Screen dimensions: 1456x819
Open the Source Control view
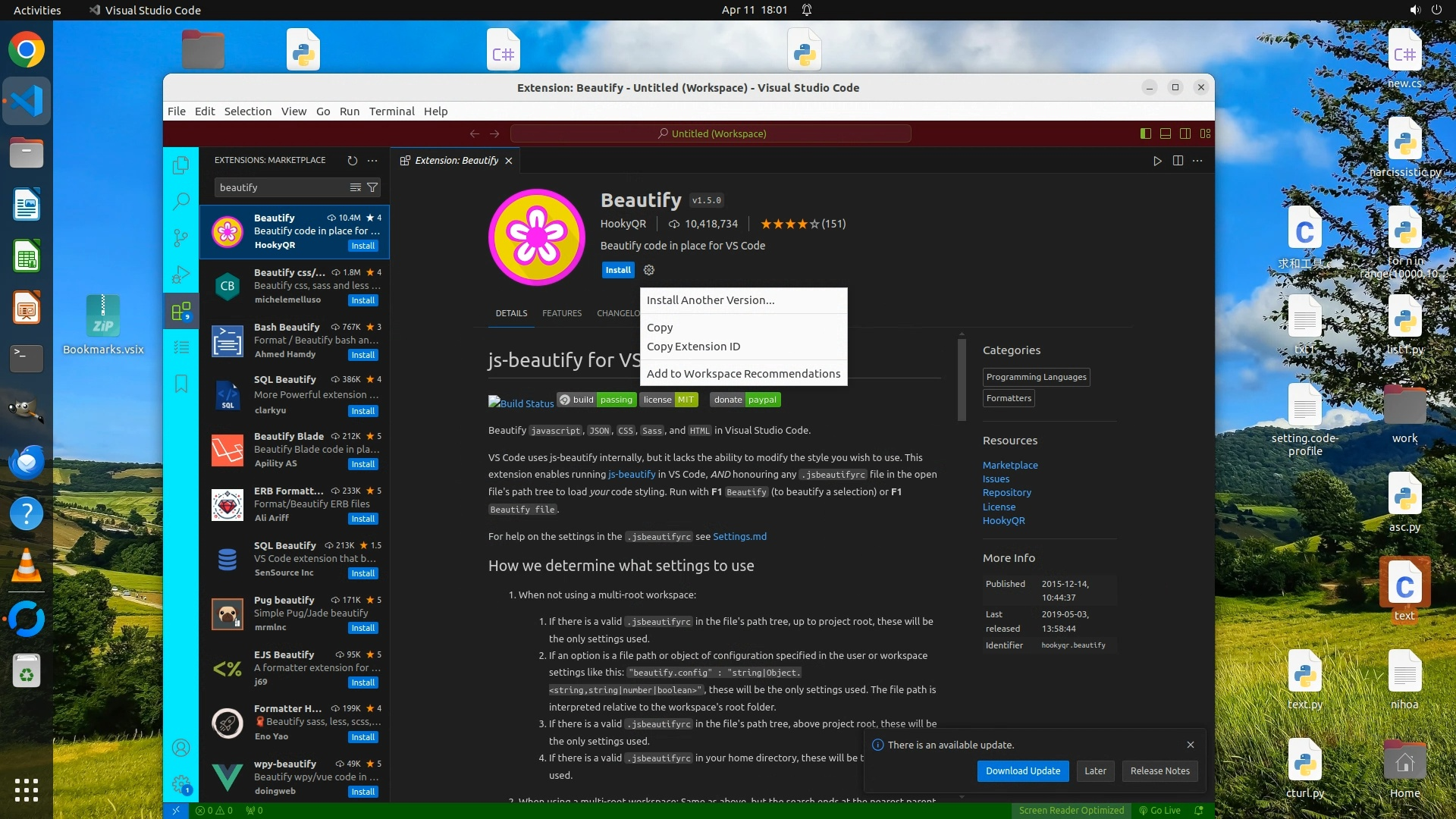pos(180,238)
